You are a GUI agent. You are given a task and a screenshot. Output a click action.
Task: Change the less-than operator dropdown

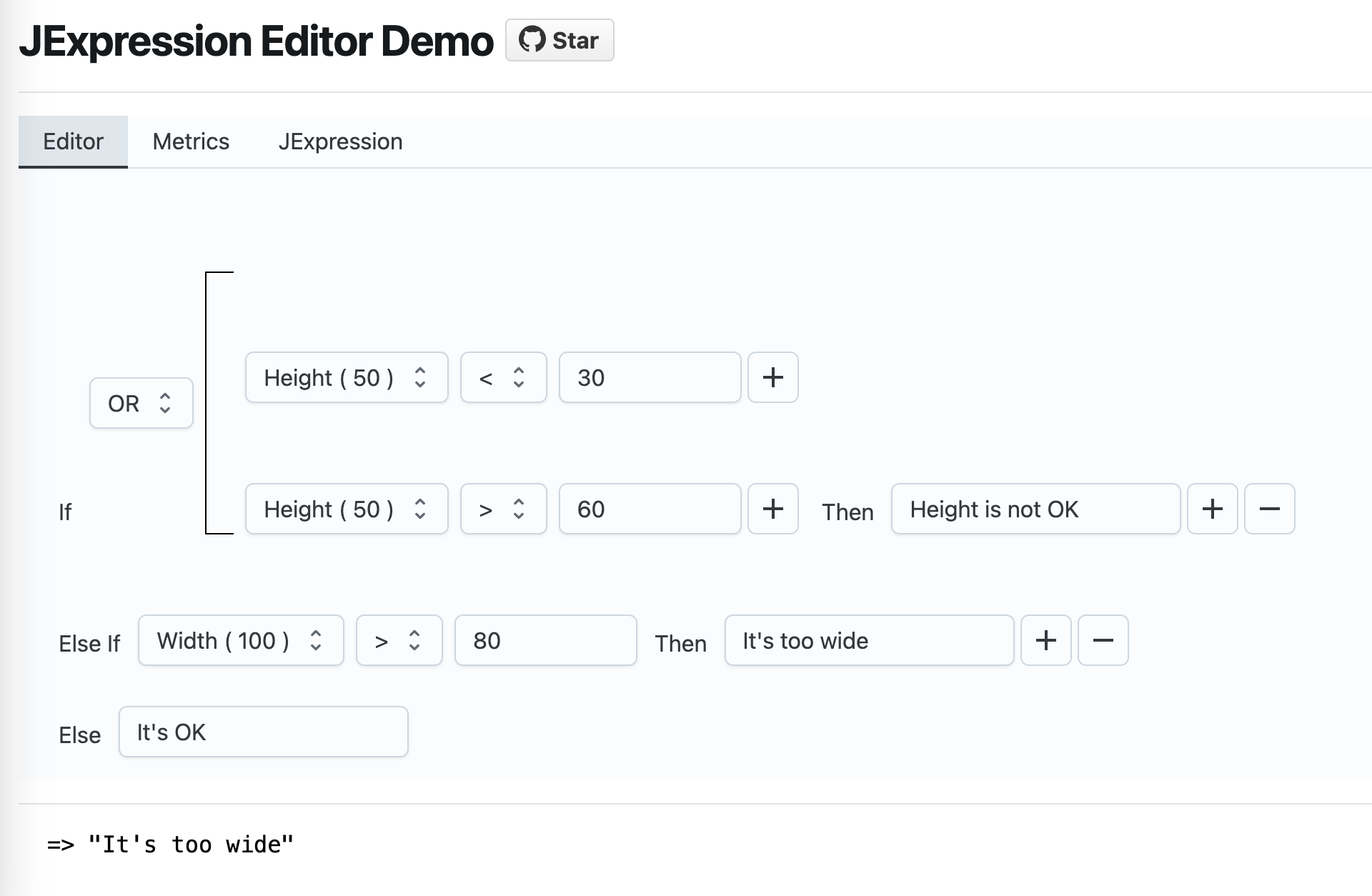tap(503, 377)
